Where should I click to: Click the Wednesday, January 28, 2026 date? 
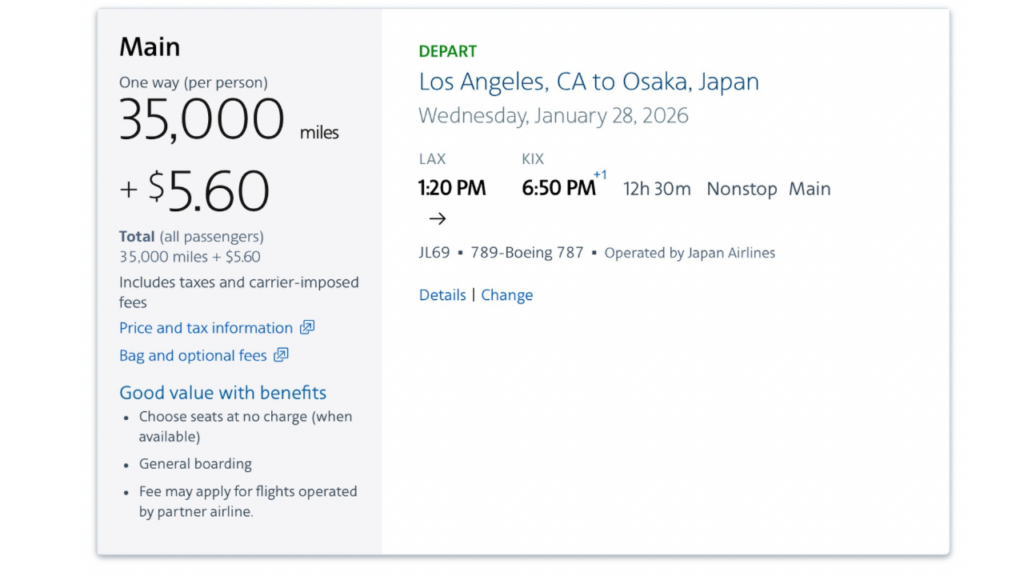click(x=553, y=115)
